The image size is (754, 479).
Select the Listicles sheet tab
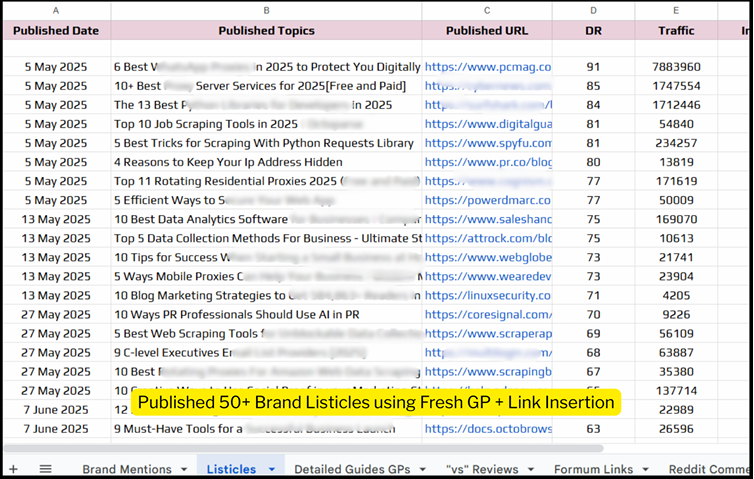(x=231, y=469)
